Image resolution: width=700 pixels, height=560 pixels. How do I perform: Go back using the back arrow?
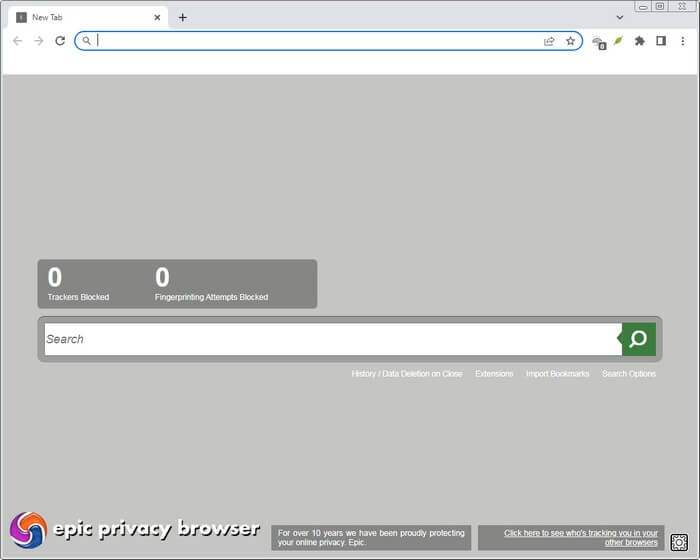[17, 41]
